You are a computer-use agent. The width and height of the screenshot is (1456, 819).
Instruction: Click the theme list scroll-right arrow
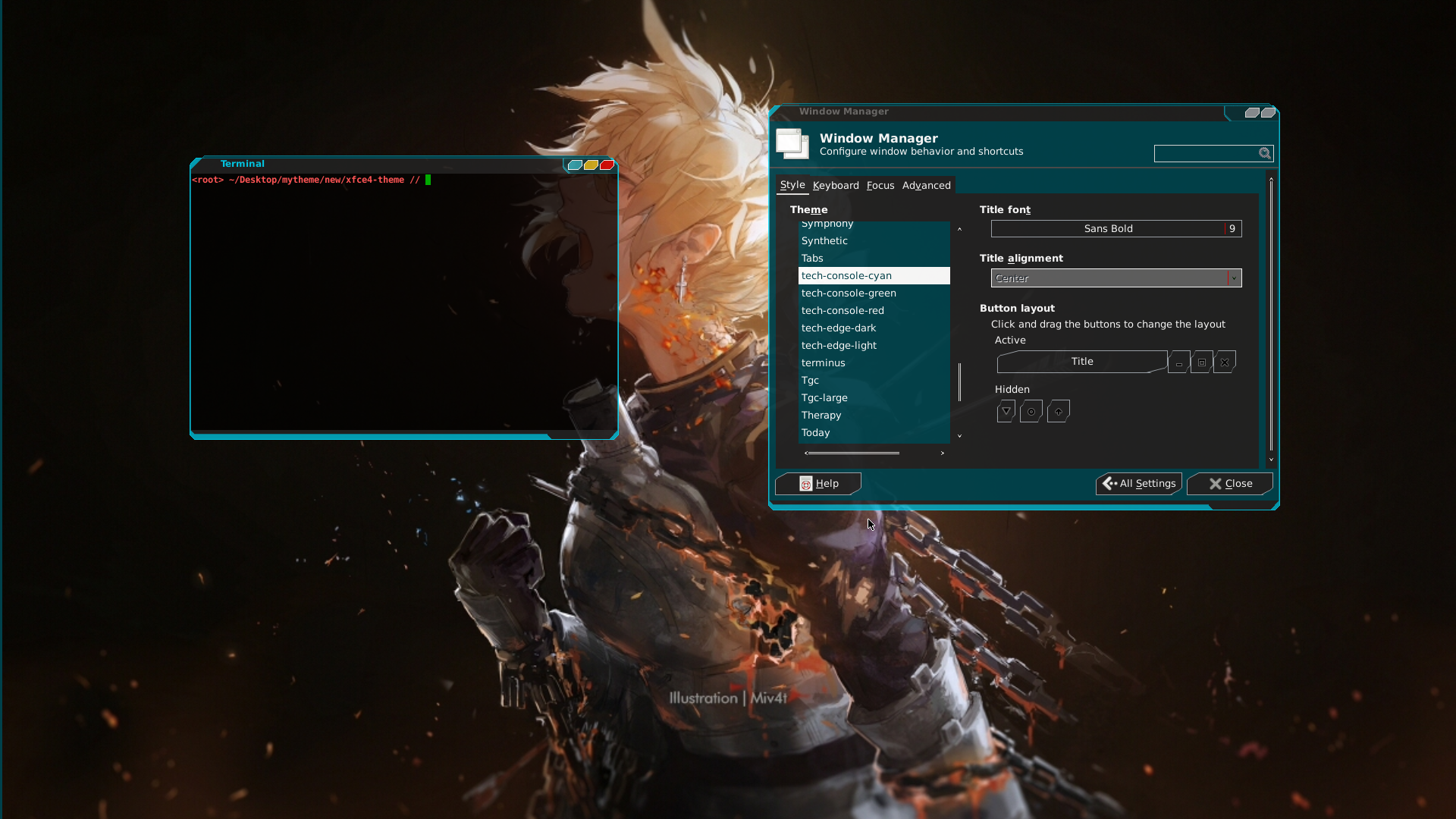point(943,453)
